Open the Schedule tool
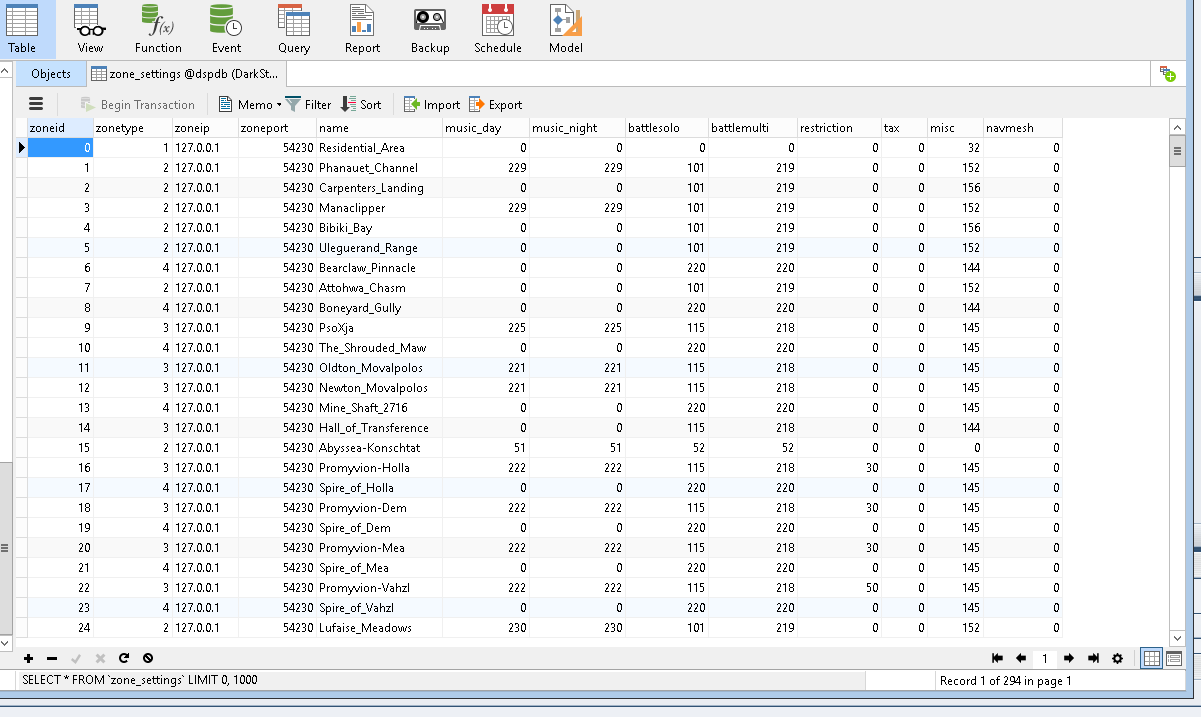 tap(497, 28)
